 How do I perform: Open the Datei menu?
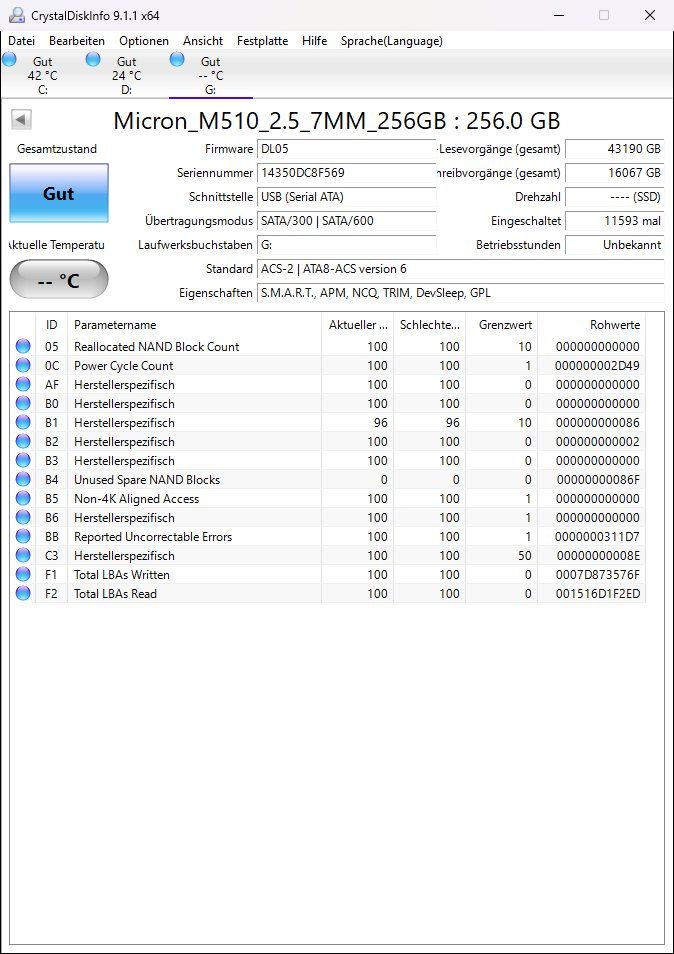coord(21,41)
